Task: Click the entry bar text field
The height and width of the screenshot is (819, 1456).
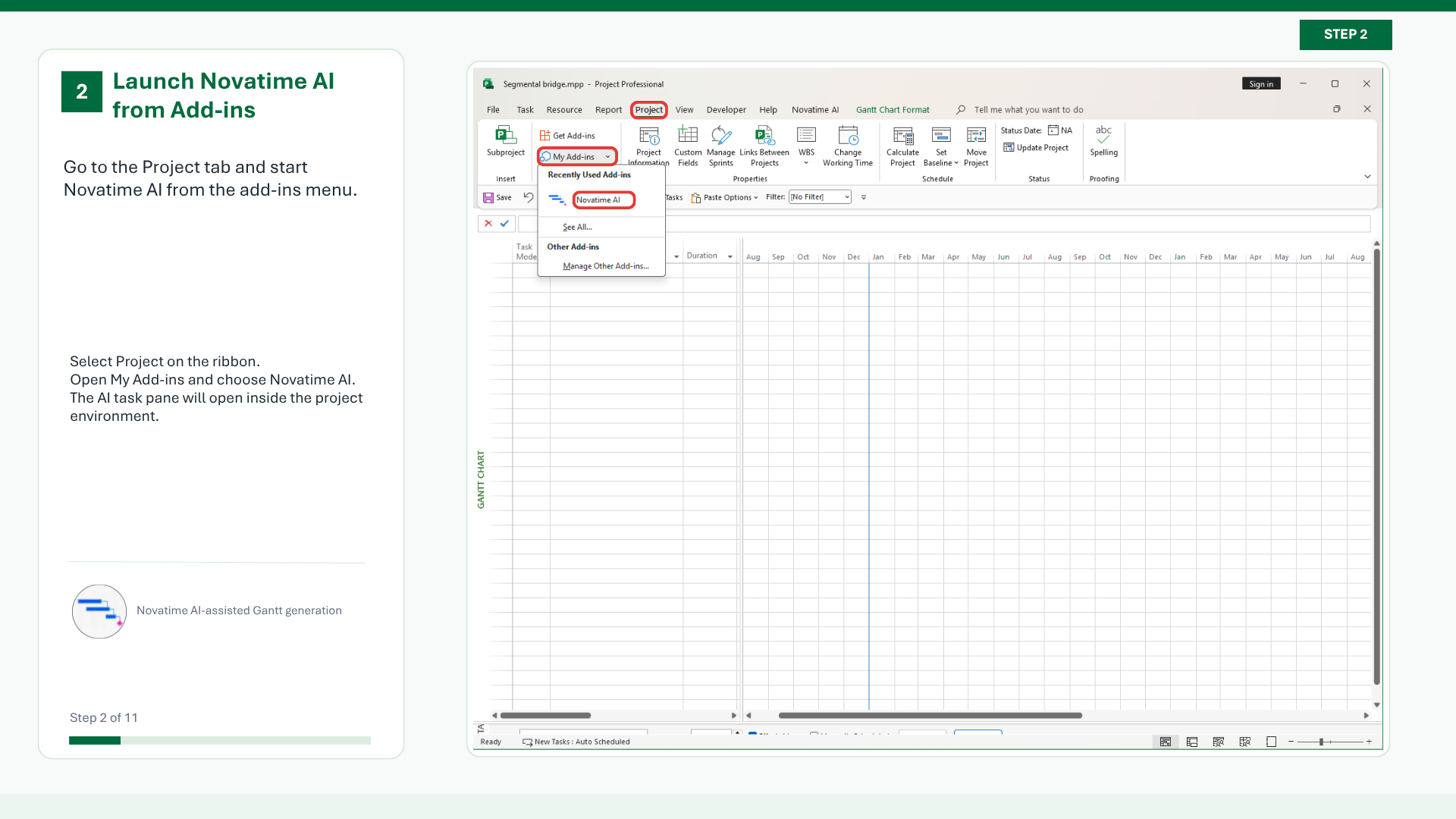Action: (x=944, y=224)
